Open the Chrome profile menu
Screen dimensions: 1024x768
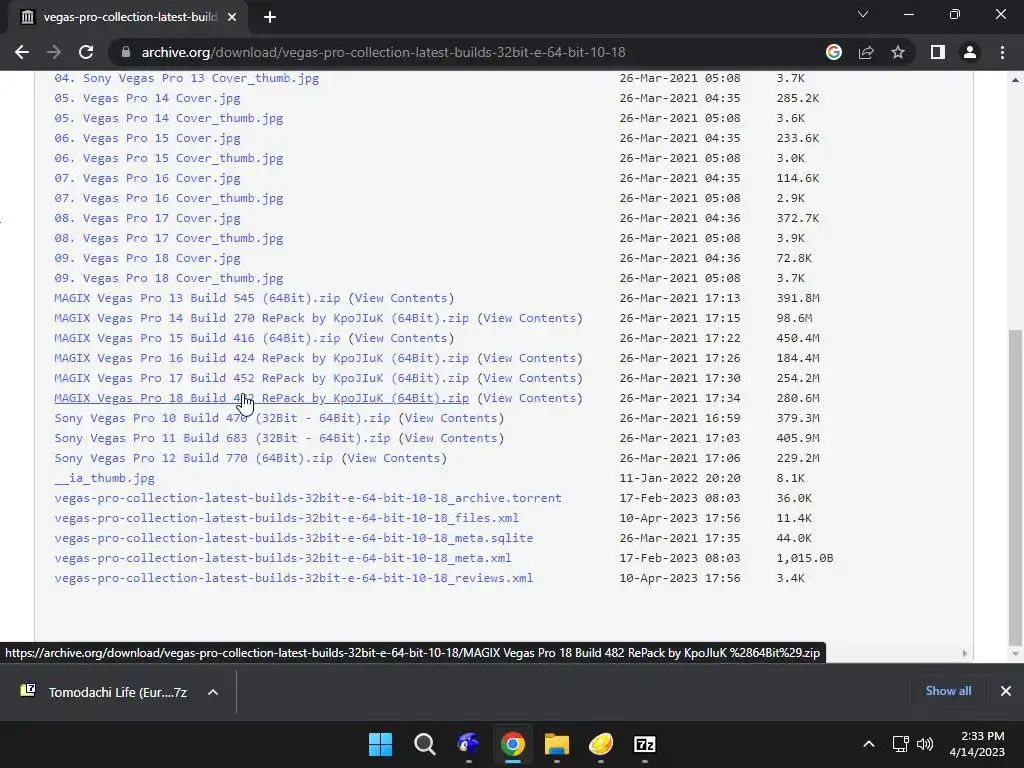[970, 52]
